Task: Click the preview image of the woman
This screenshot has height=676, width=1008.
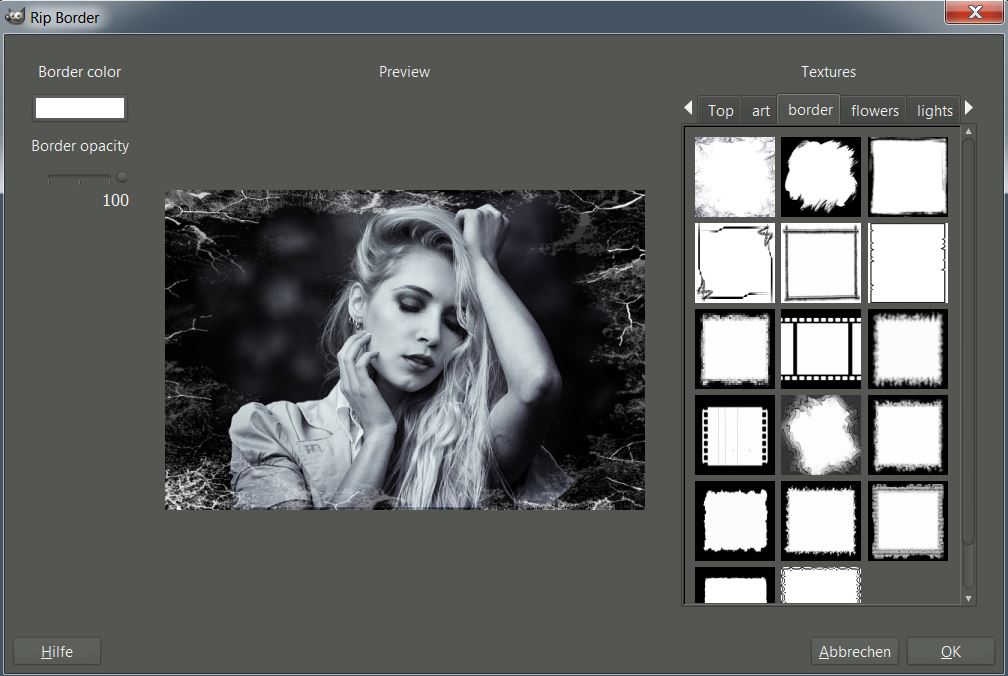Action: point(405,350)
